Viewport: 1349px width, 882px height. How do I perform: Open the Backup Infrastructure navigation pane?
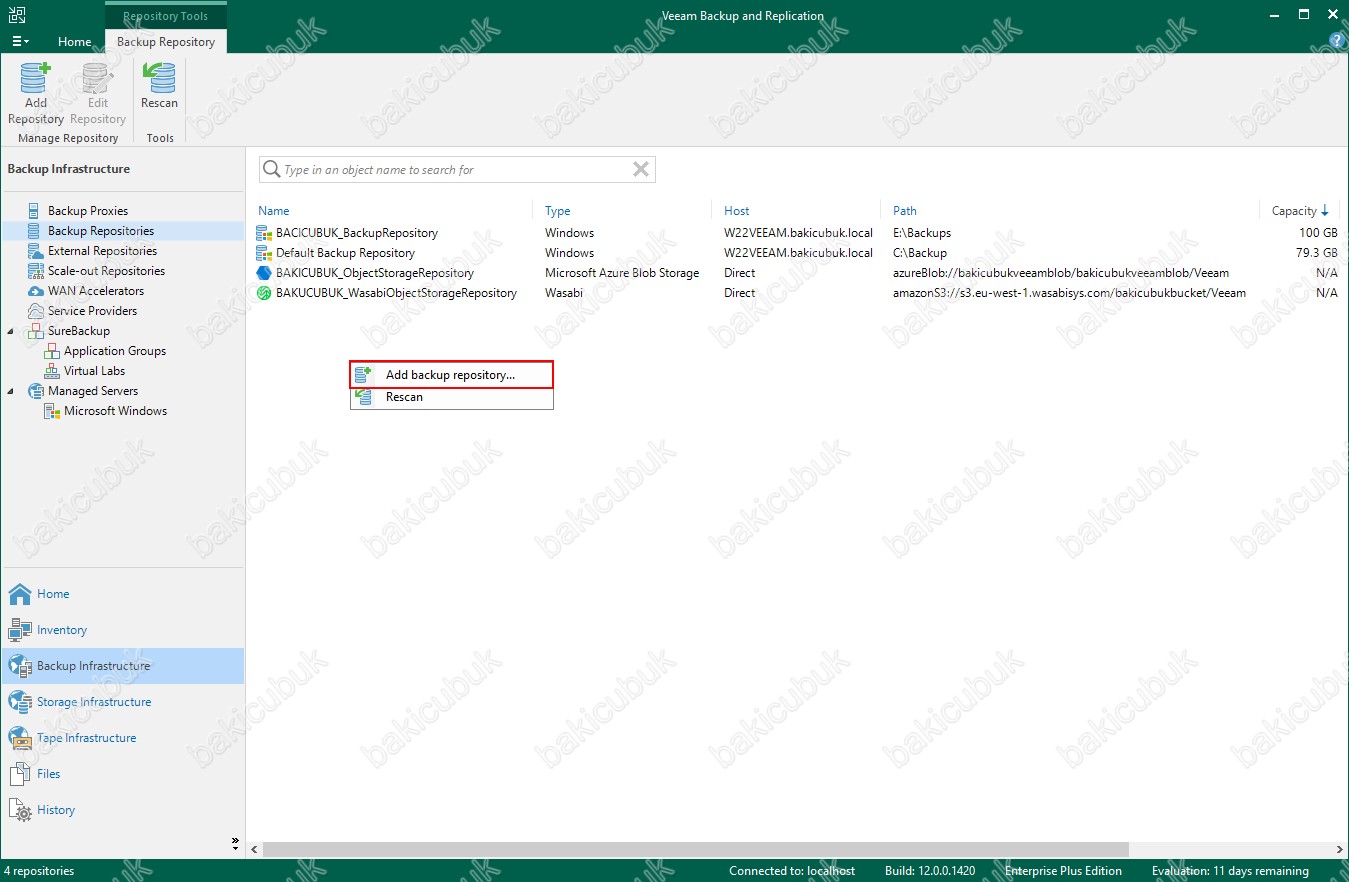[x=122, y=666]
